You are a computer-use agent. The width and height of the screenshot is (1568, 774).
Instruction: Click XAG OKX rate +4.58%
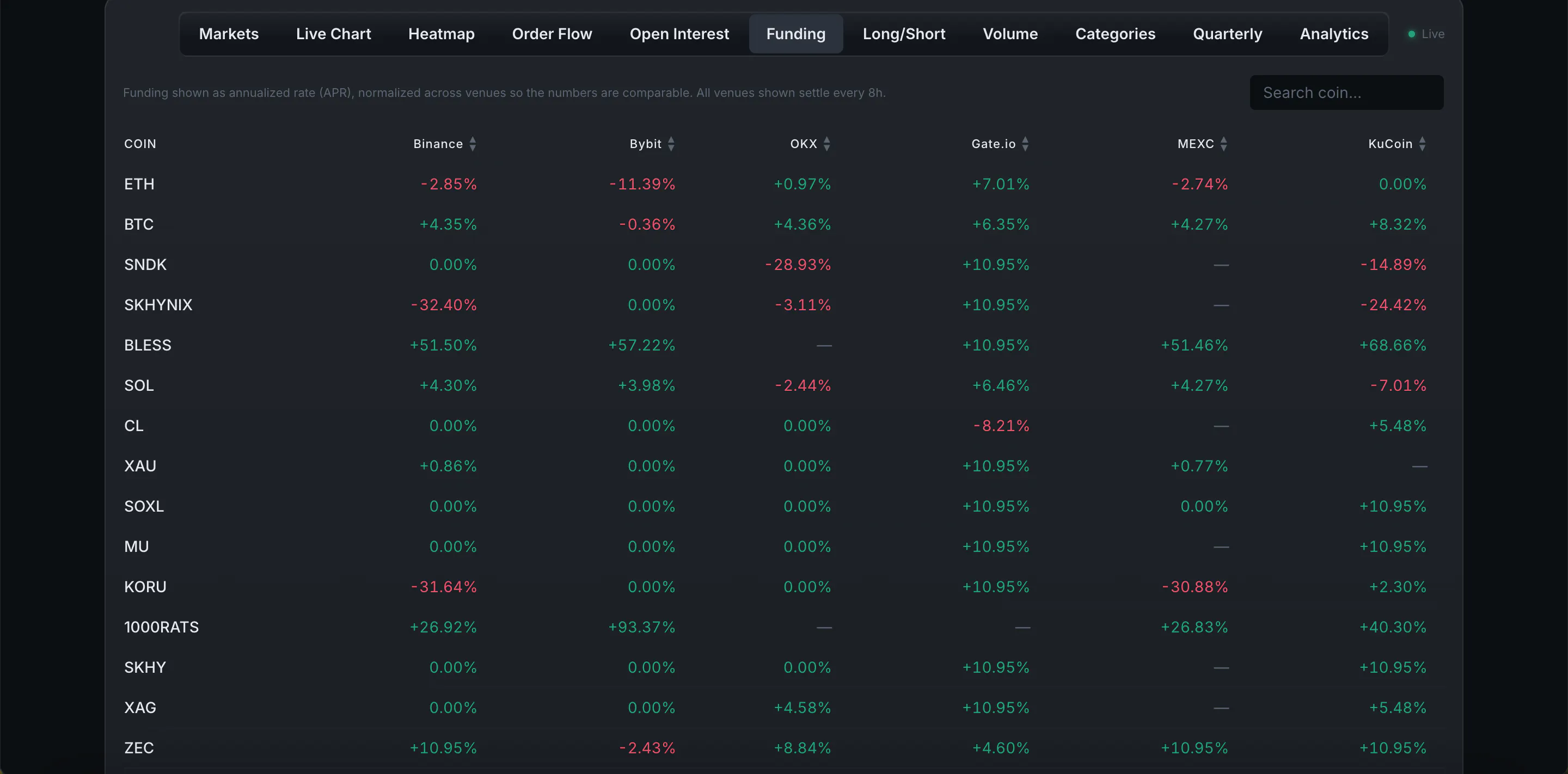(803, 708)
